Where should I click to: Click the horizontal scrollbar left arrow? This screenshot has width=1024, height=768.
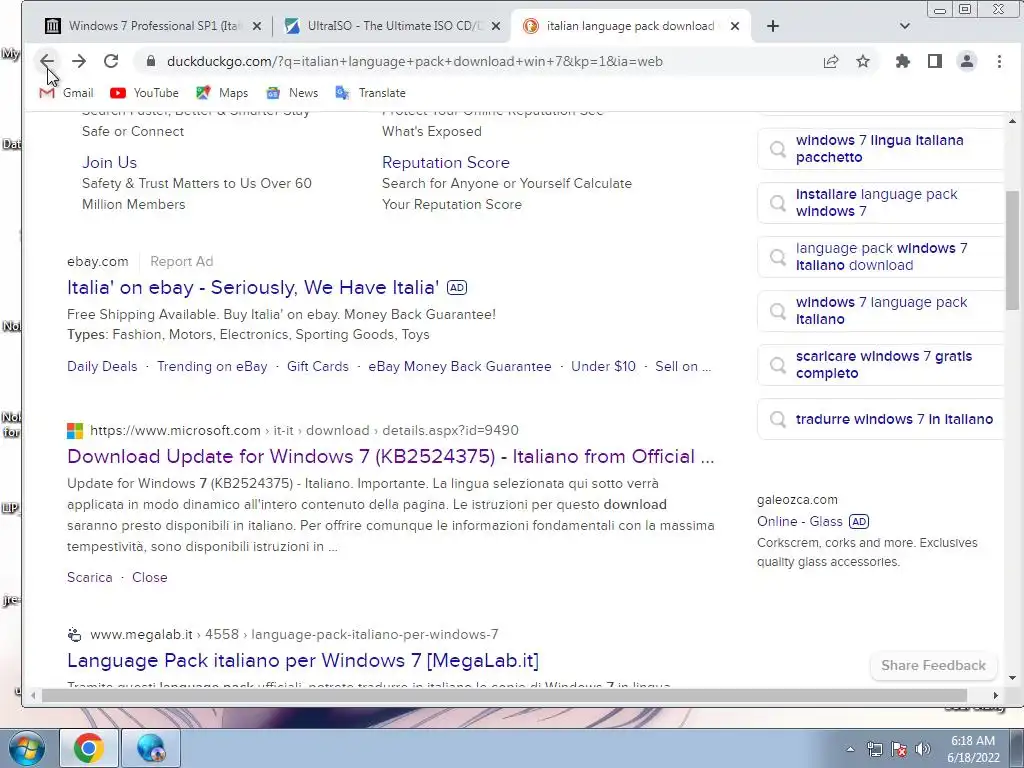click(33, 696)
